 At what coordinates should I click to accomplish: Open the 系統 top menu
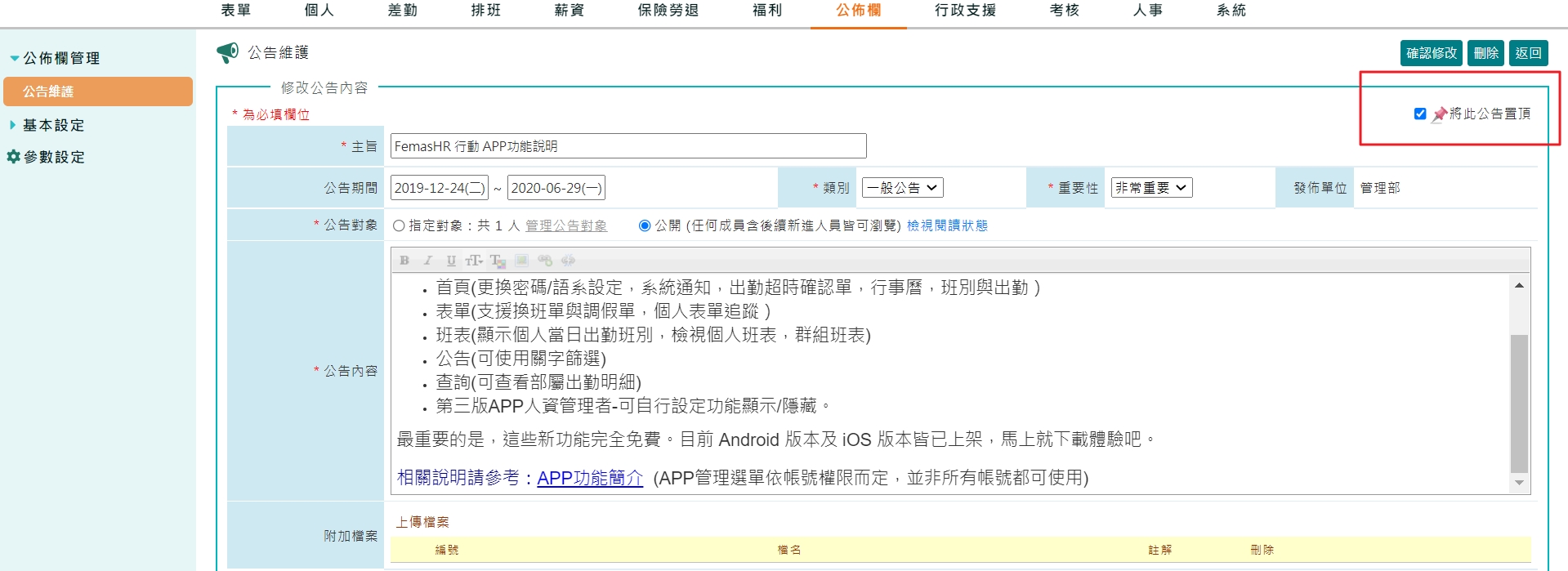tap(1231, 11)
